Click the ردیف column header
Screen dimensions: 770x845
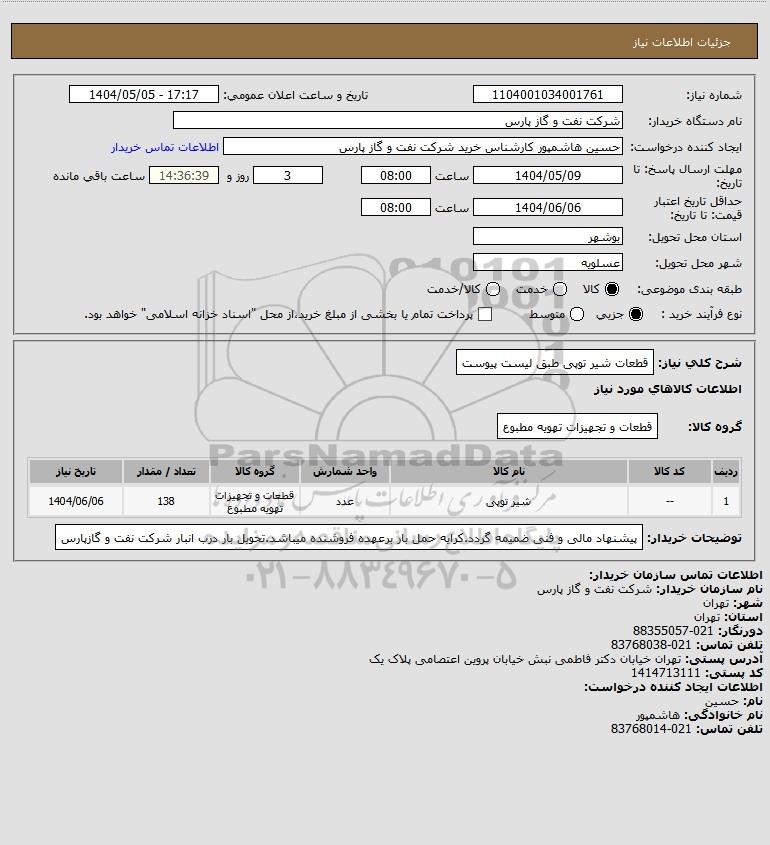(x=726, y=472)
